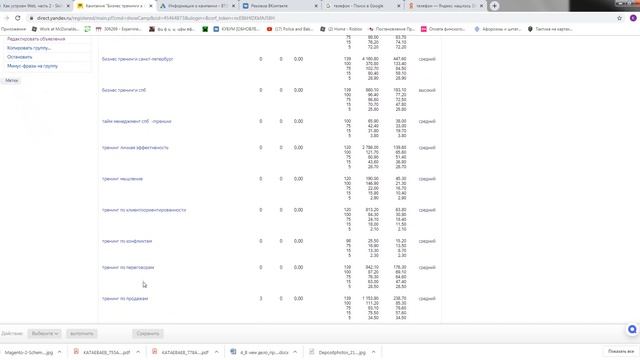The width and height of the screenshot is (640, 360).
Task: Open keyword 'тренинг по конфликтам'
Action: coord(127,241)
